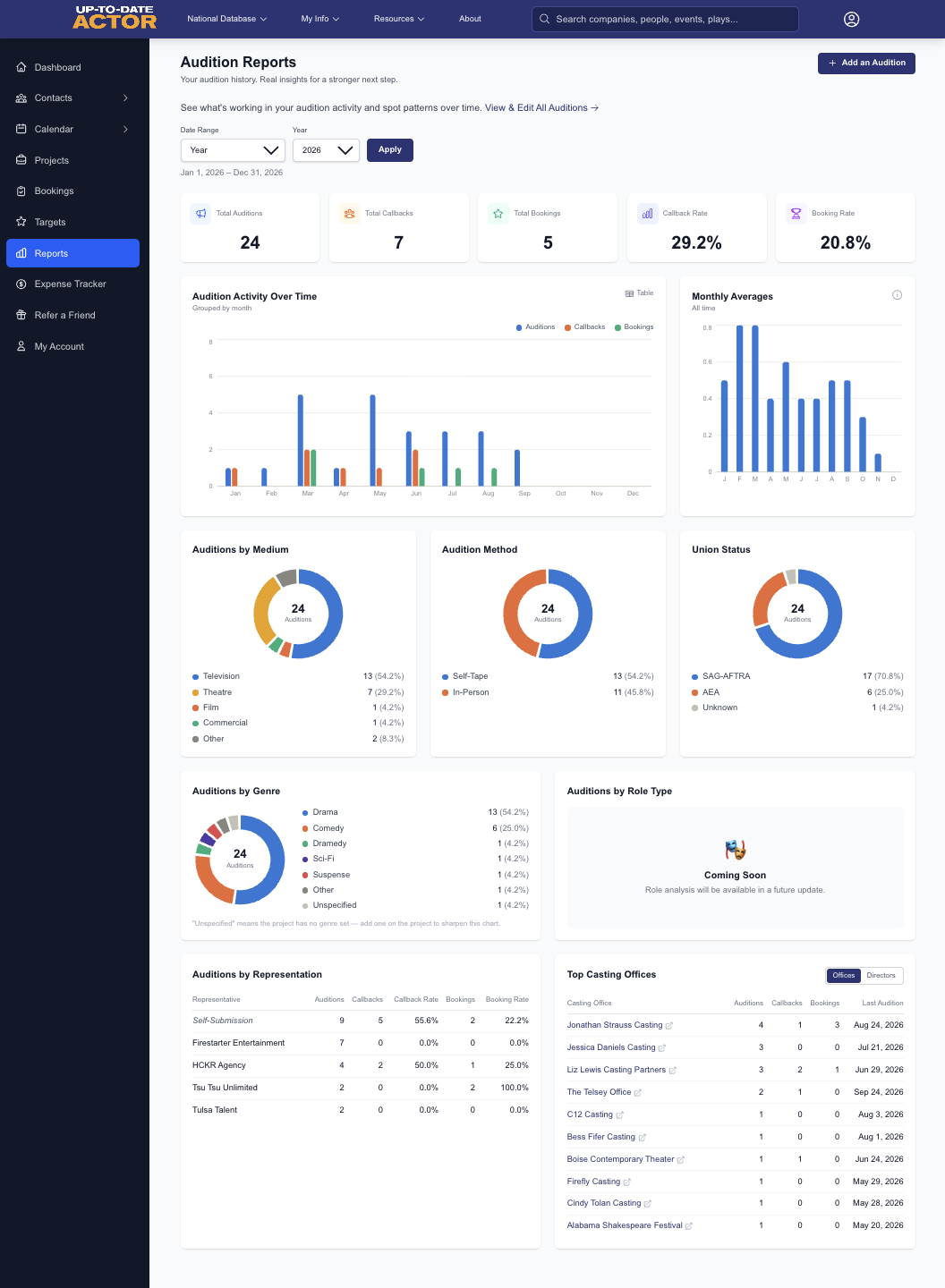Click the Auditions by Genre donut chart
The height and width of the screenshot is (1288, 945).
240,860
